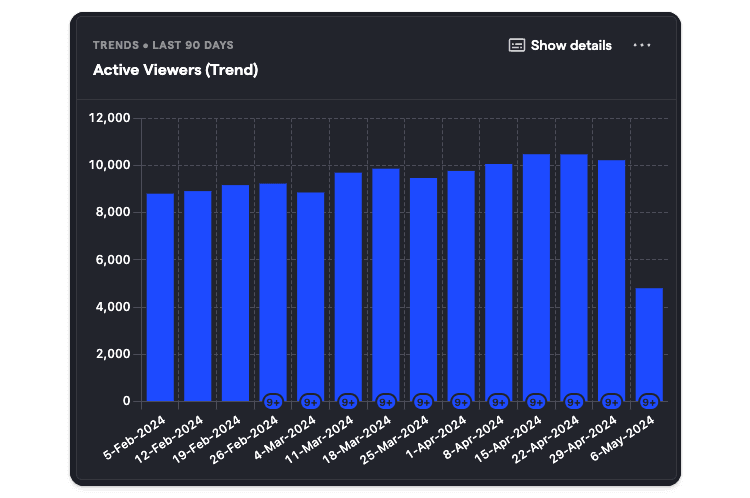This screenshot has width=750, height=498.
Task: Open the three-dot more options menu
Action: click(x=642, y=45)
